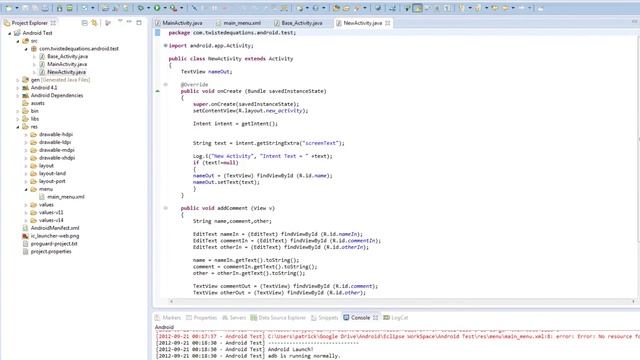Select the Project Explorer tab
Screen dimensions: 640x360
pyautogui.click(x=30, y=23)
